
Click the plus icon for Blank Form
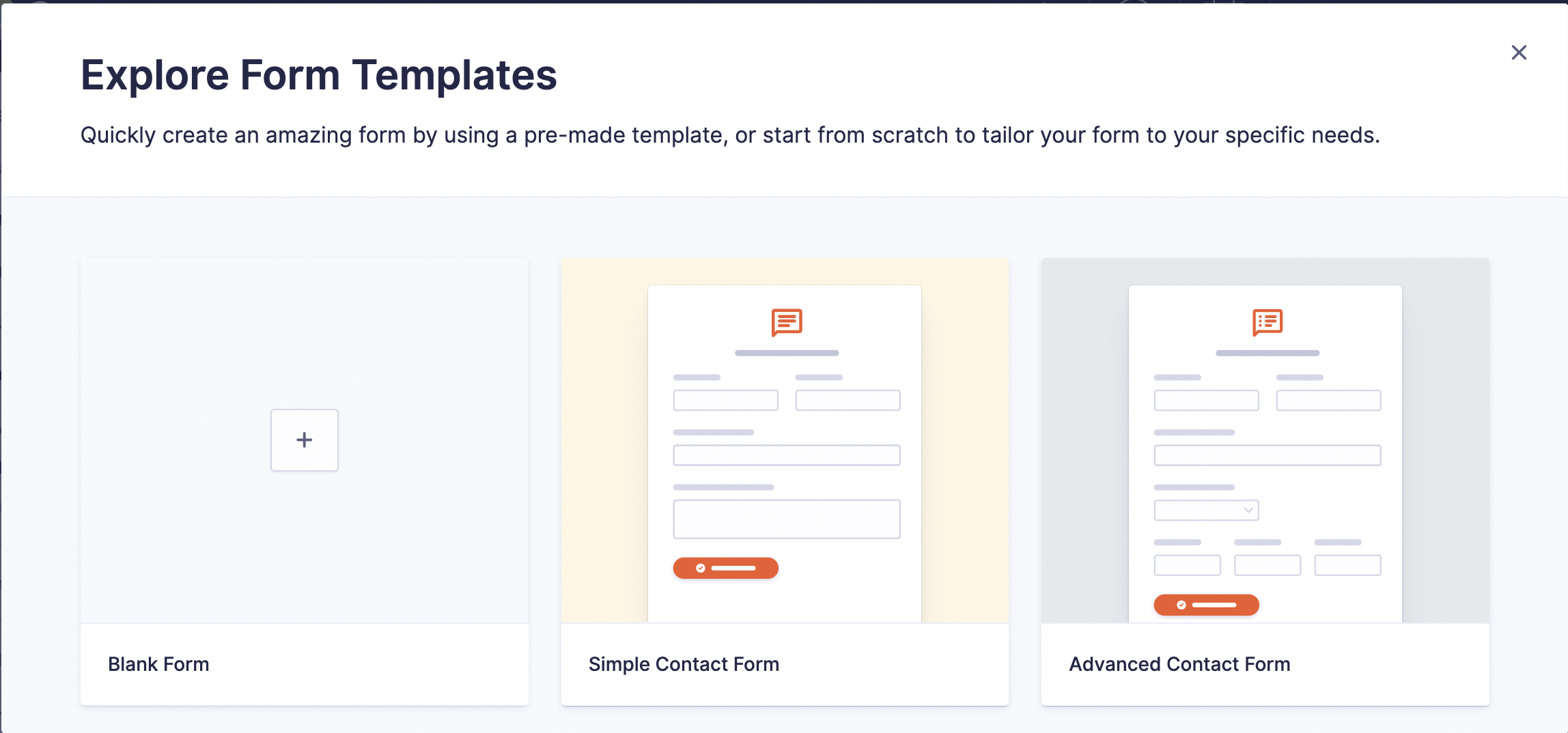click(305, 440)
